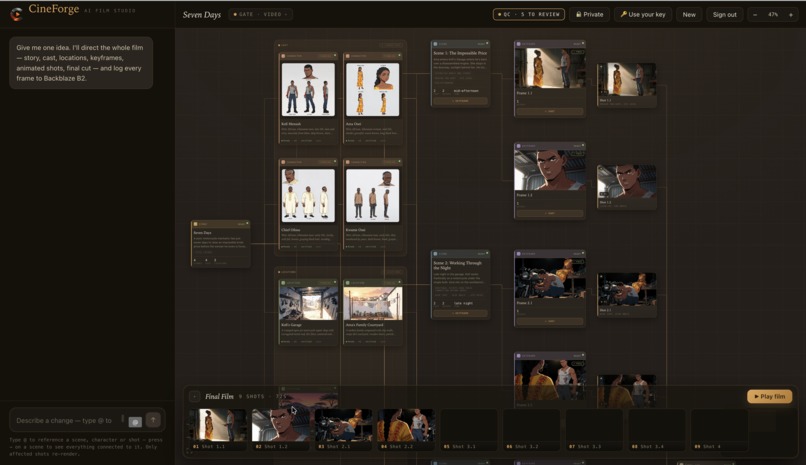Image resolution: width=806 pixels, height=465 pixels.
Task: Click the 47% zoom level readout
Action: [773, 14]
